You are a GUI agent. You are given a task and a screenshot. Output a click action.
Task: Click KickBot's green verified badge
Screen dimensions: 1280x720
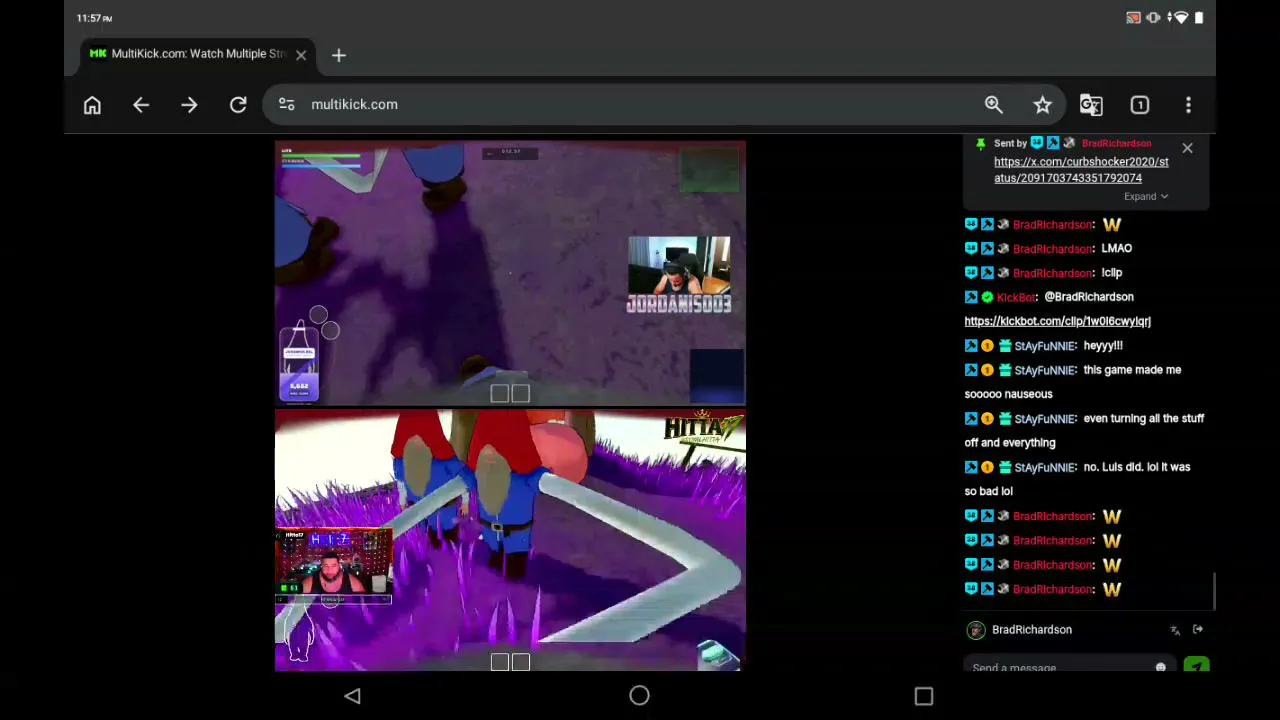pos(987,297)
